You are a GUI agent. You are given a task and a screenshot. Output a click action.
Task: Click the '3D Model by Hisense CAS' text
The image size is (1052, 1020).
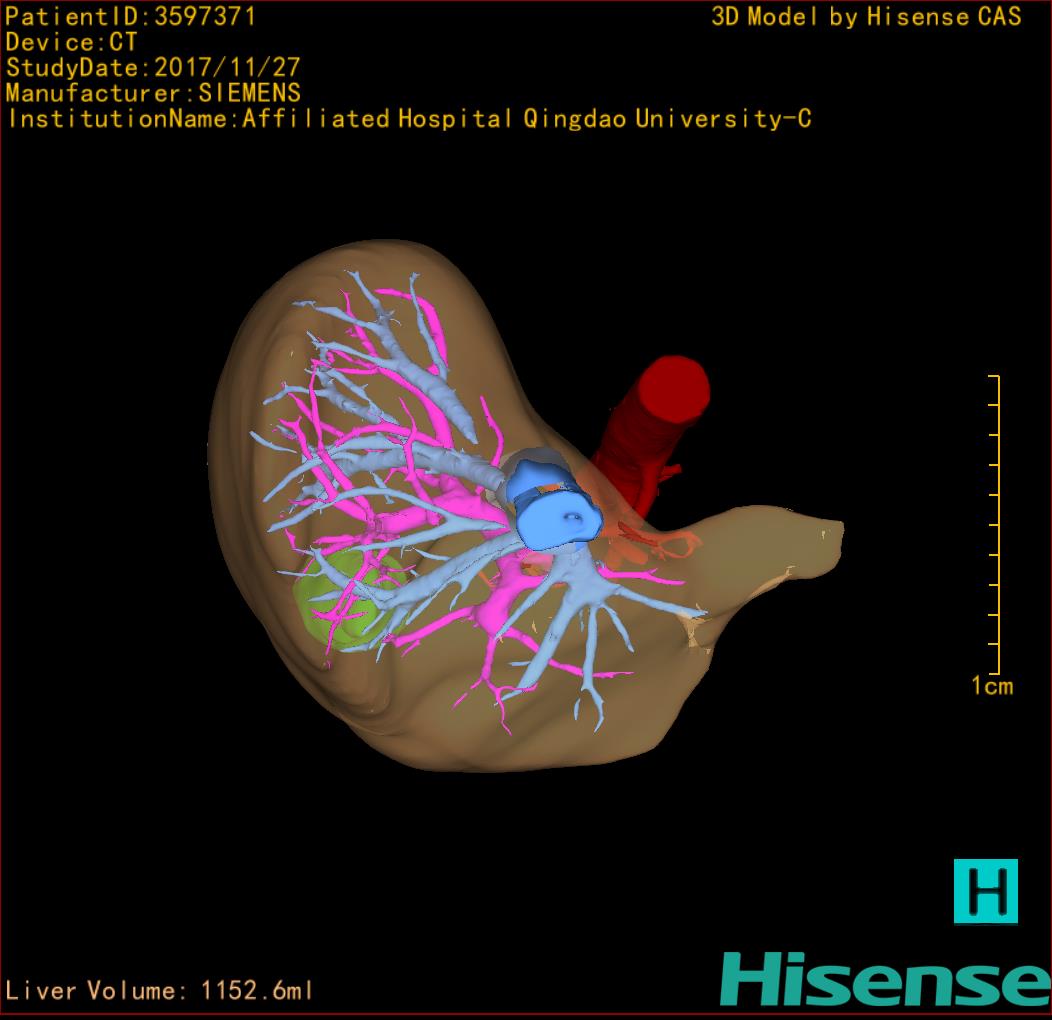click(x=866, y=16)
